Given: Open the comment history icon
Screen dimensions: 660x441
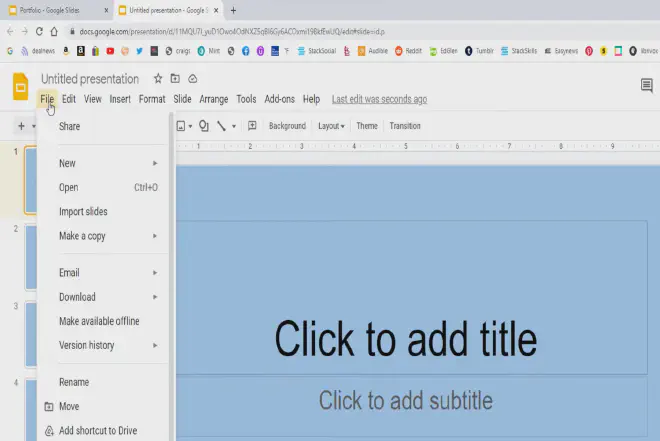Looking at the screenshot, I should point(647,85).
